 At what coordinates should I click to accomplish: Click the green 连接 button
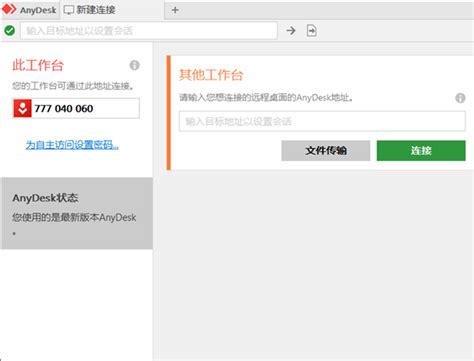tap(421, 150)
